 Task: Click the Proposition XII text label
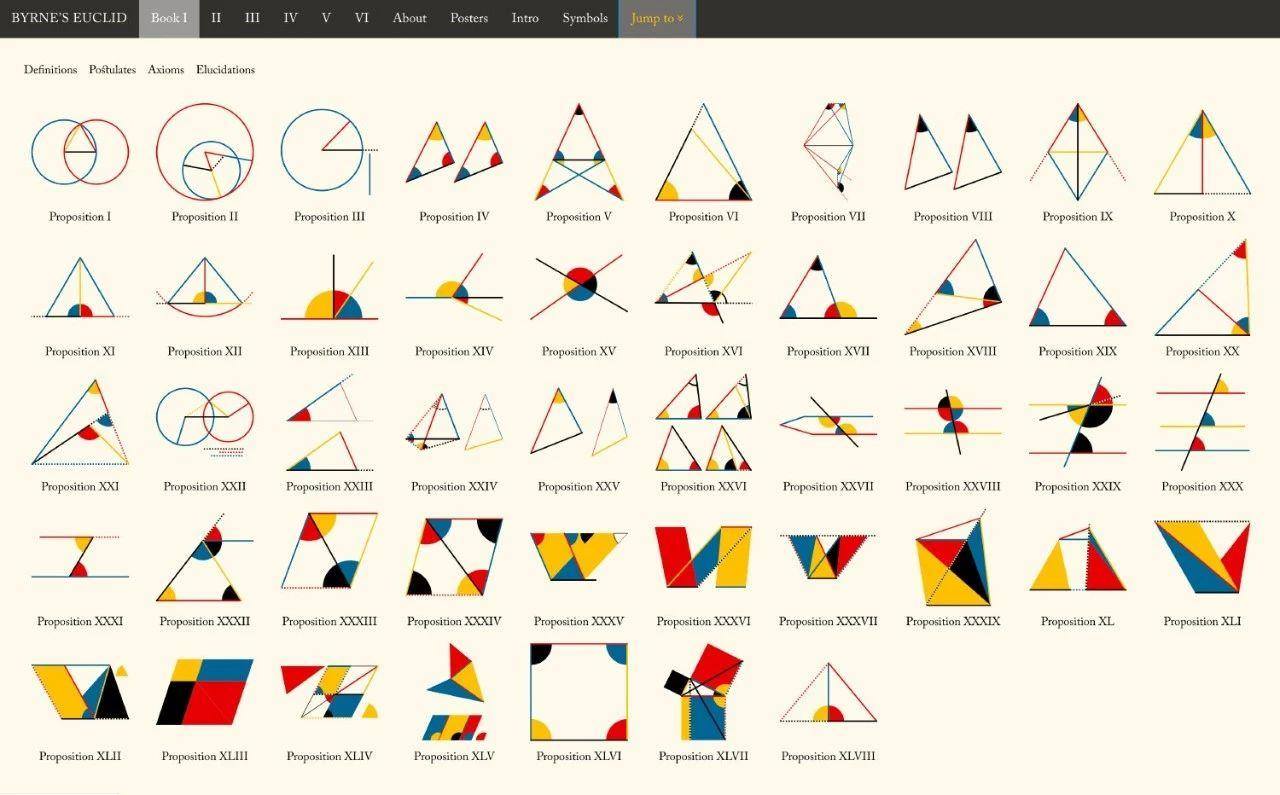pos(205,352)
